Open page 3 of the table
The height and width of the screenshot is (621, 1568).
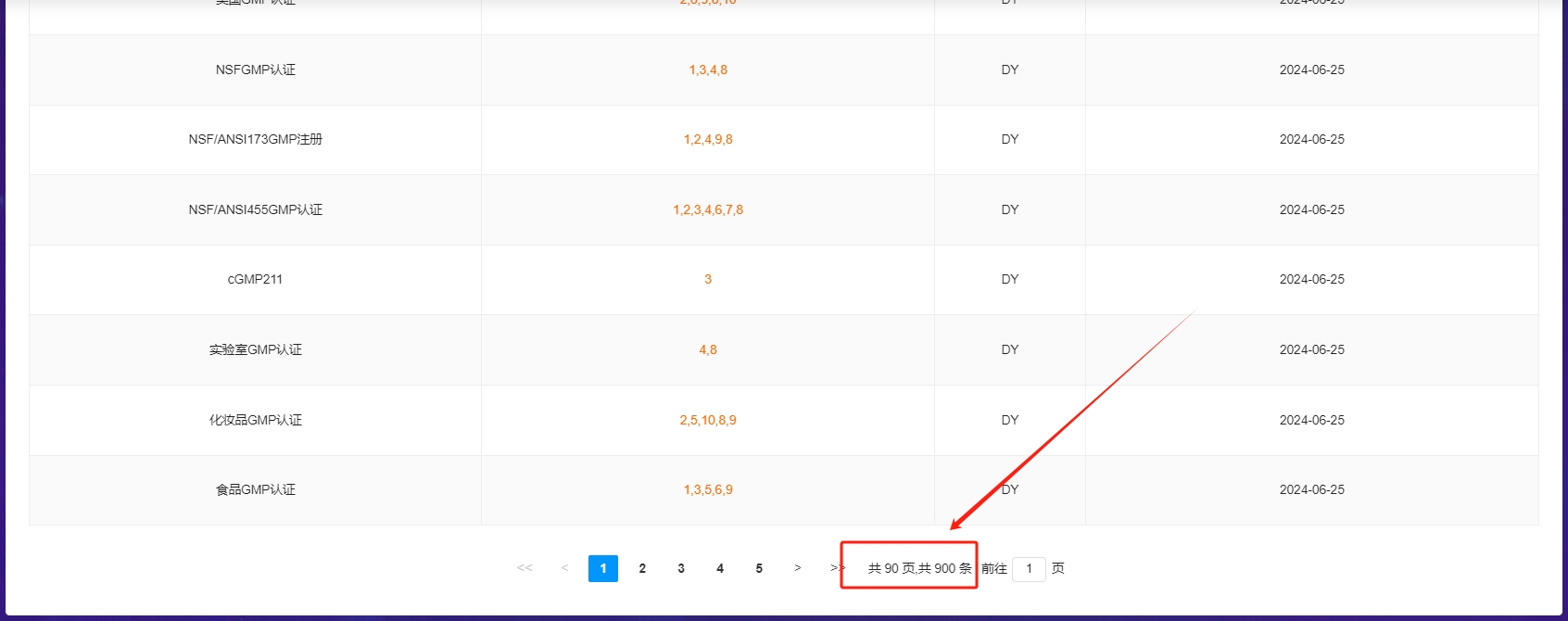(x=681, y=568)
